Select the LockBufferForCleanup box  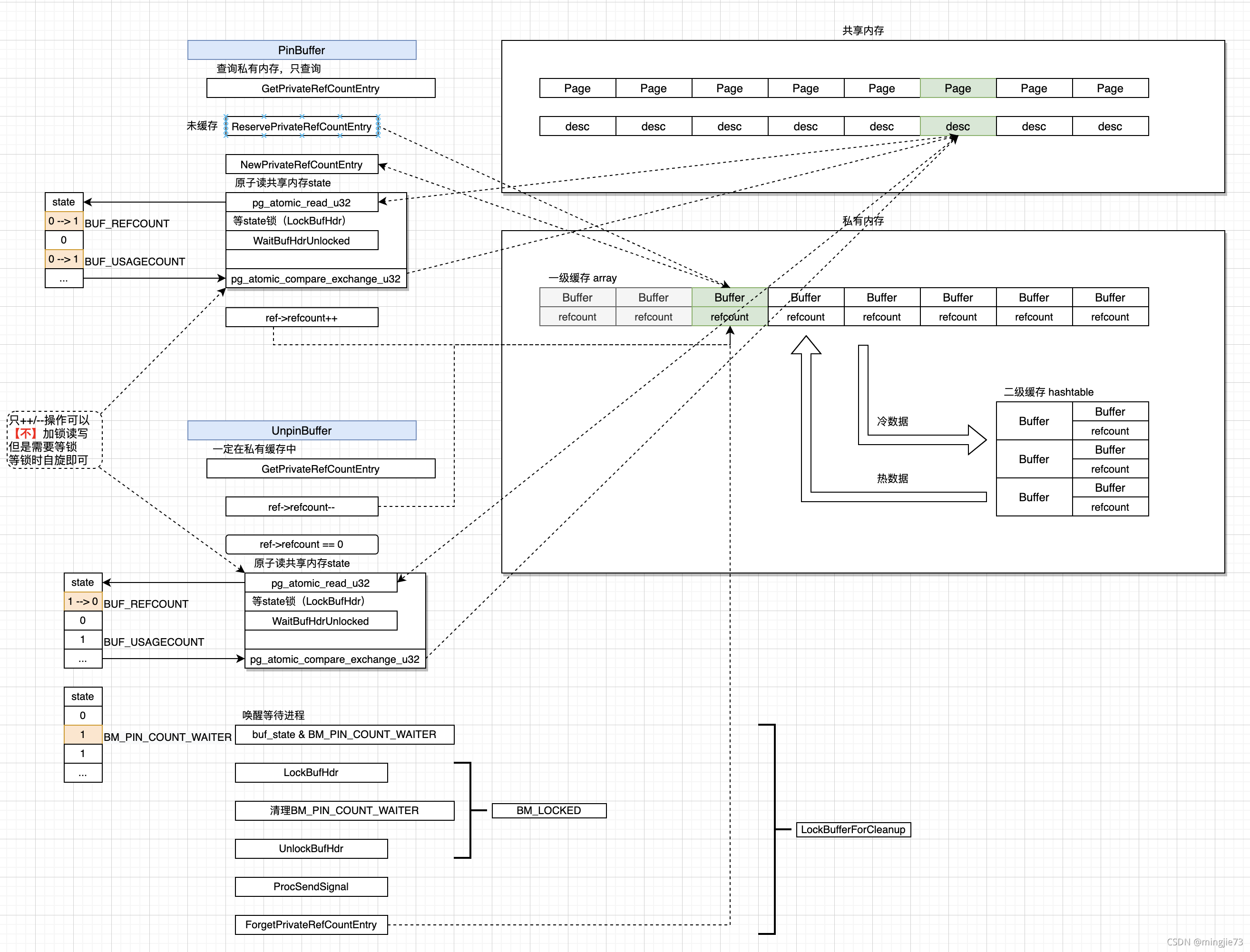[853, 830]
